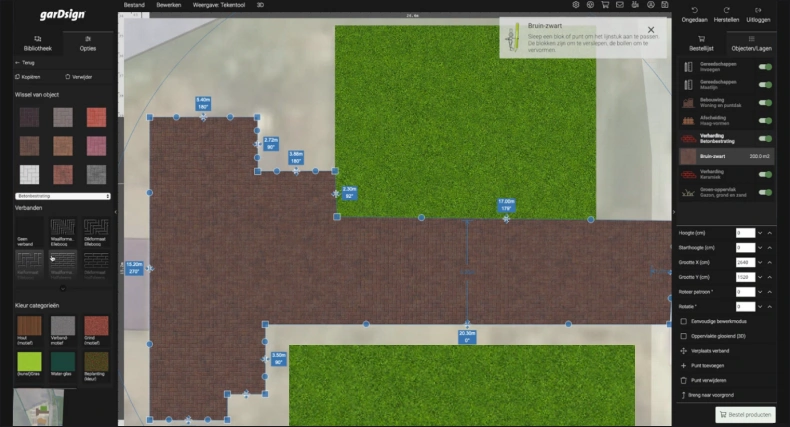Toggle Gereedschappen Maatlijn layer visibility

(765, 85)
